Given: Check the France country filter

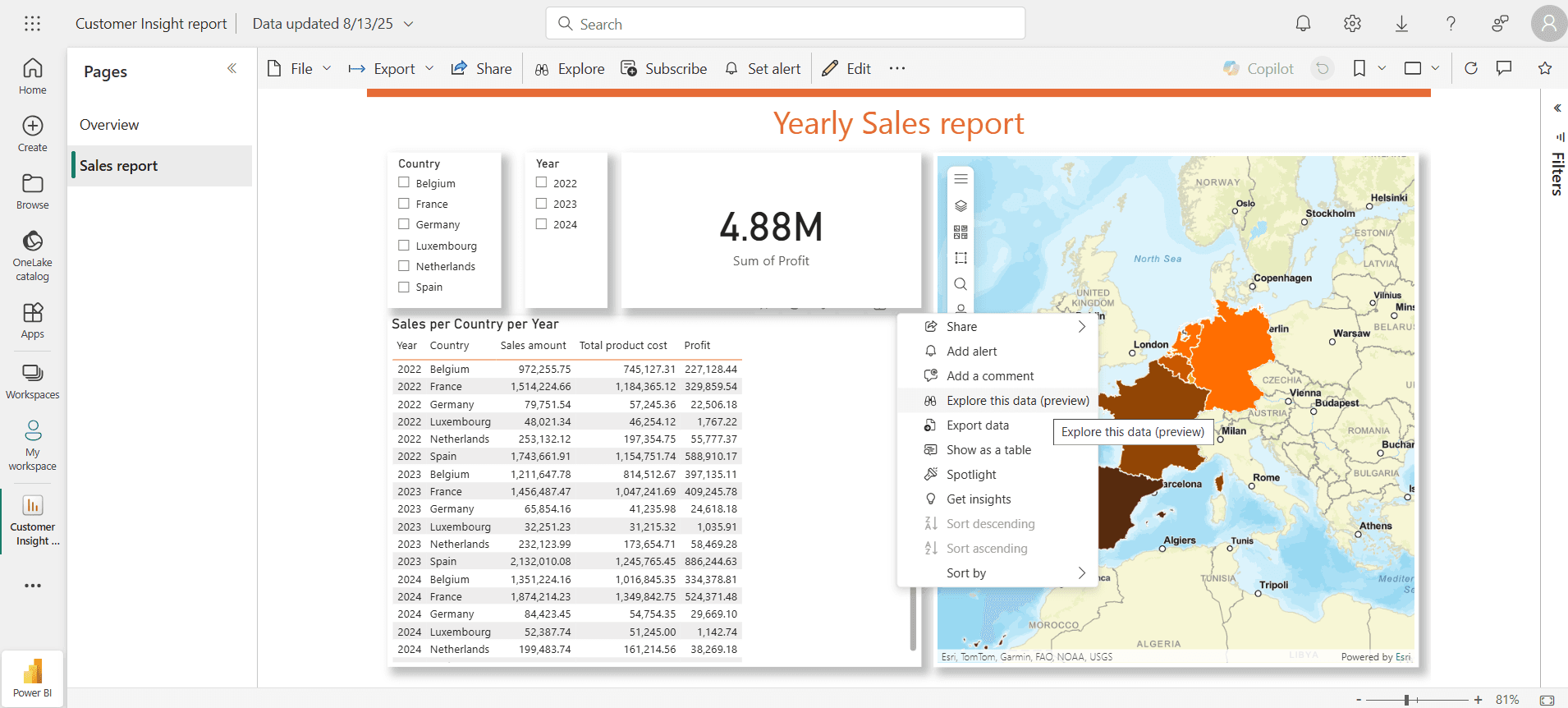Looking at the screenshot, I should pos(404,203).
